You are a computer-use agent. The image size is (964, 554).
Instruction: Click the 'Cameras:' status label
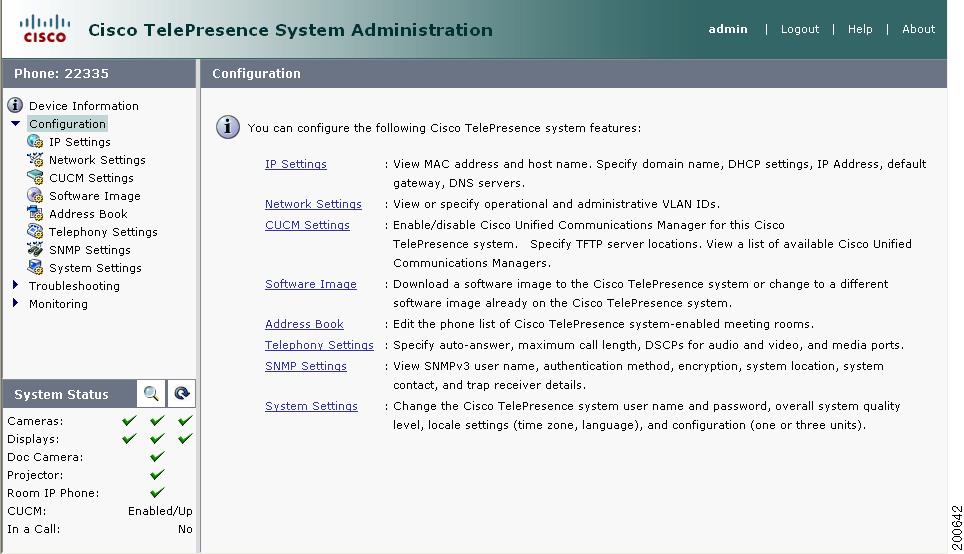(x=35, y=421)
